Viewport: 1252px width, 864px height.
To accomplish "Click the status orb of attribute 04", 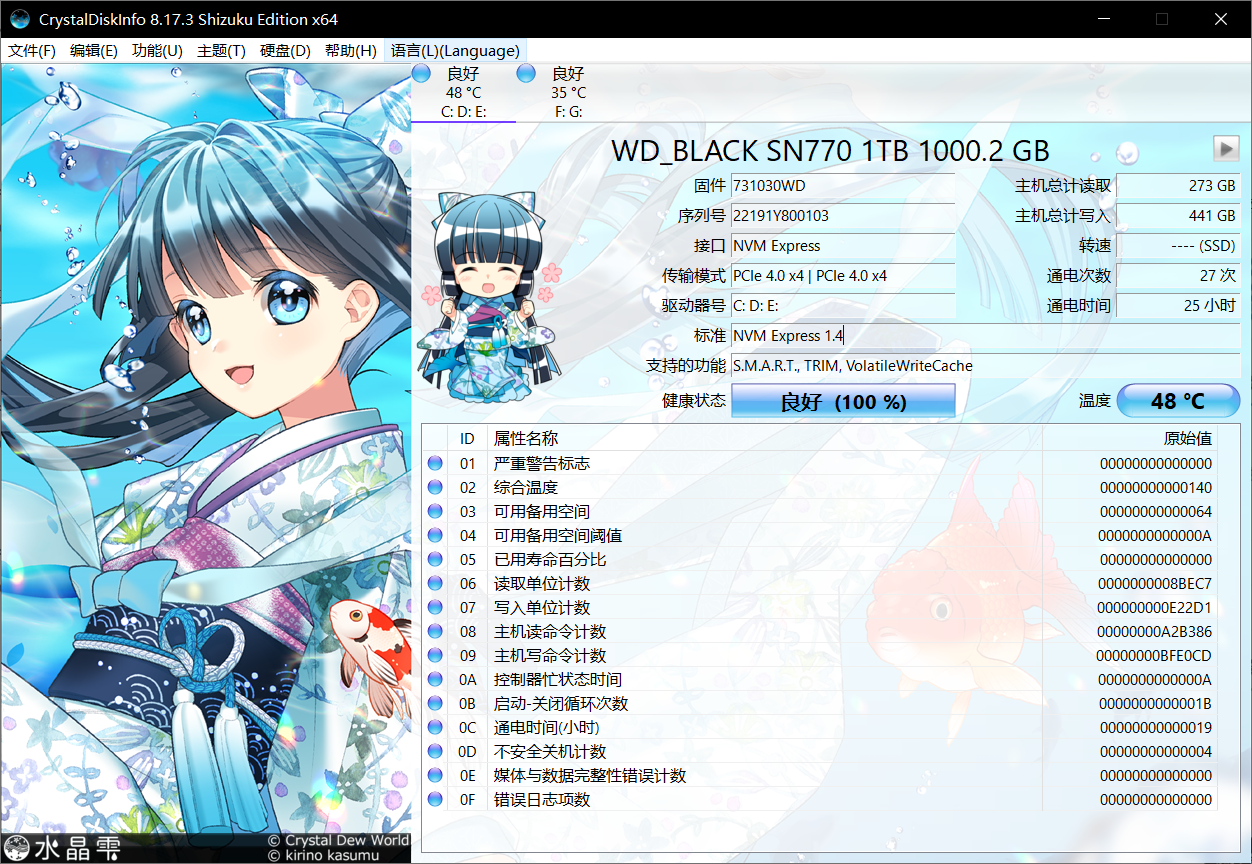I will click(x=435, y=536).
